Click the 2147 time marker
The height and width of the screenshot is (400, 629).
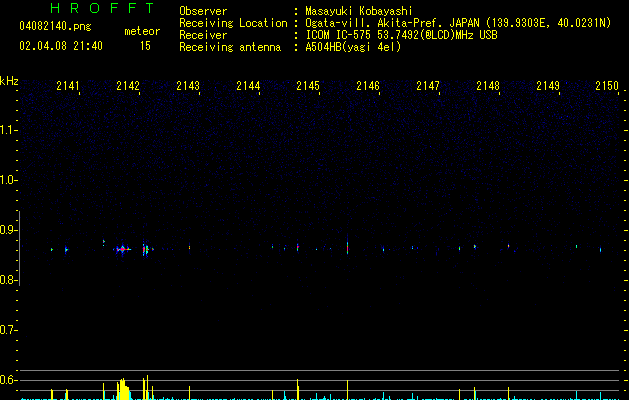(x=428, y=85)
